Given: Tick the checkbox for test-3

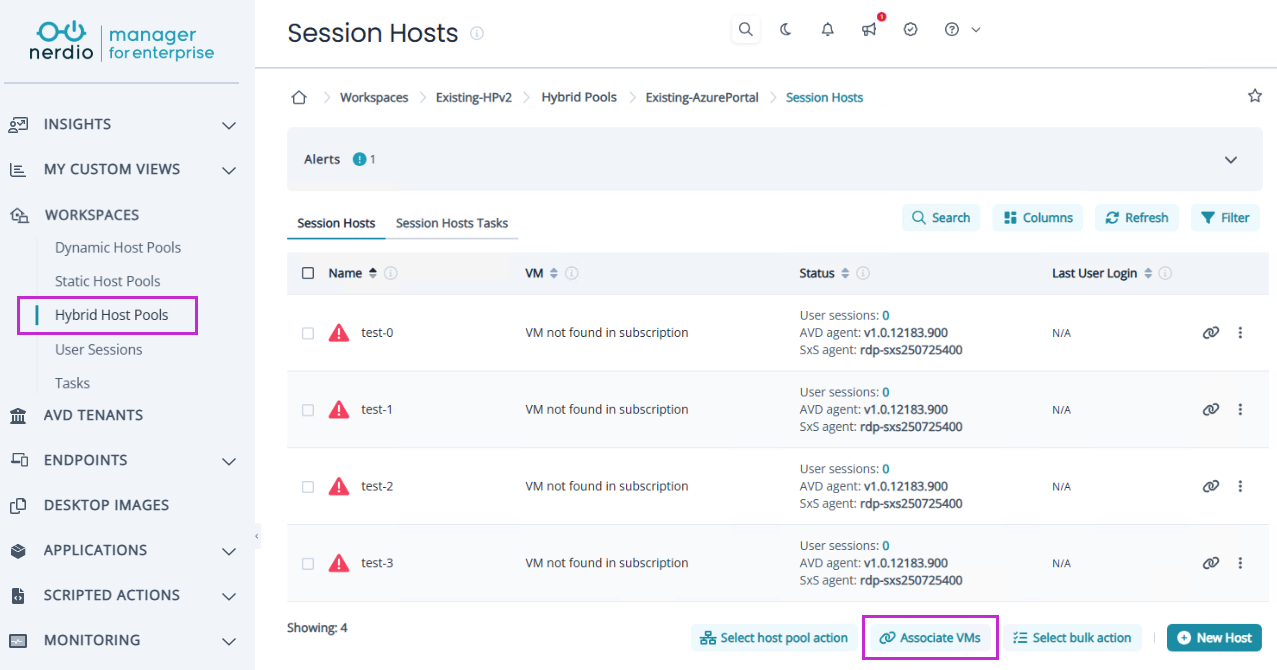Looking at the screenshot, I should (308, 563).
